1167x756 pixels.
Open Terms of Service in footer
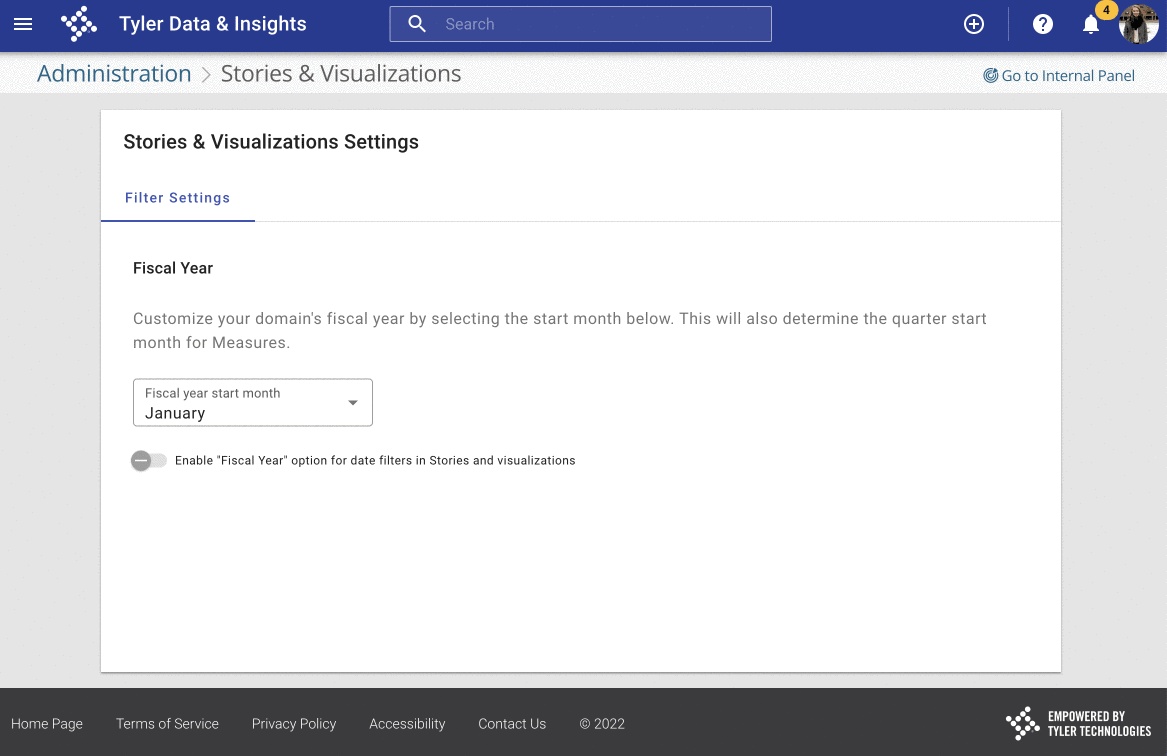coord(167,723)
